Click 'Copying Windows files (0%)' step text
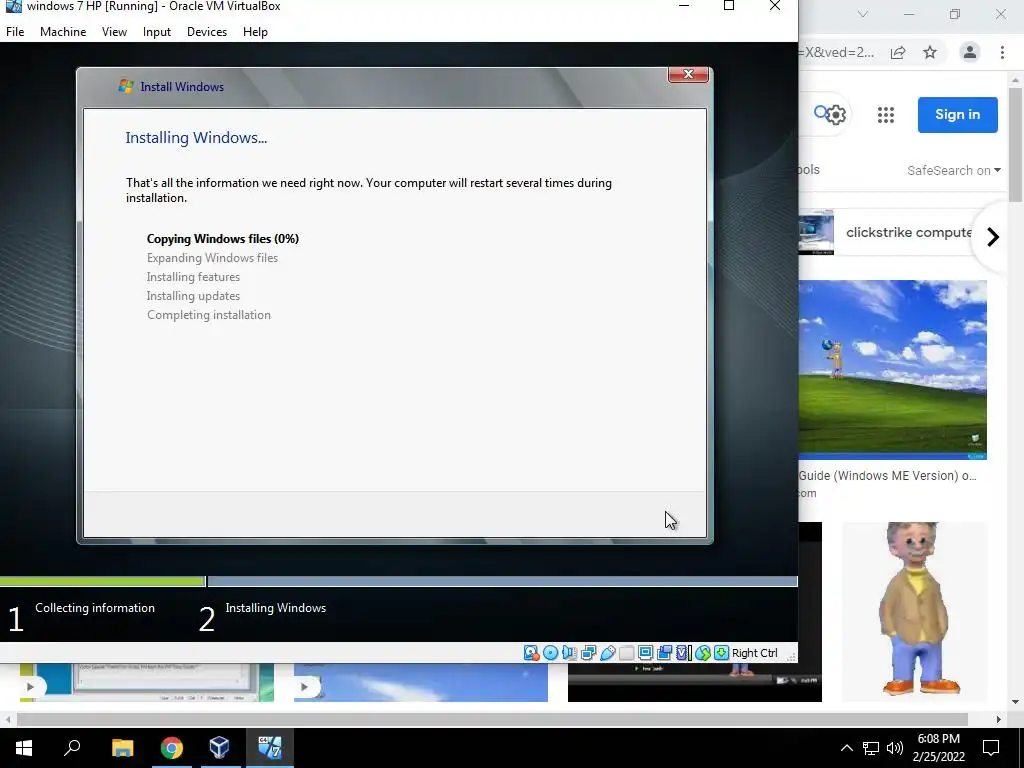This screenshot has width=1024, height=768. 223,238
